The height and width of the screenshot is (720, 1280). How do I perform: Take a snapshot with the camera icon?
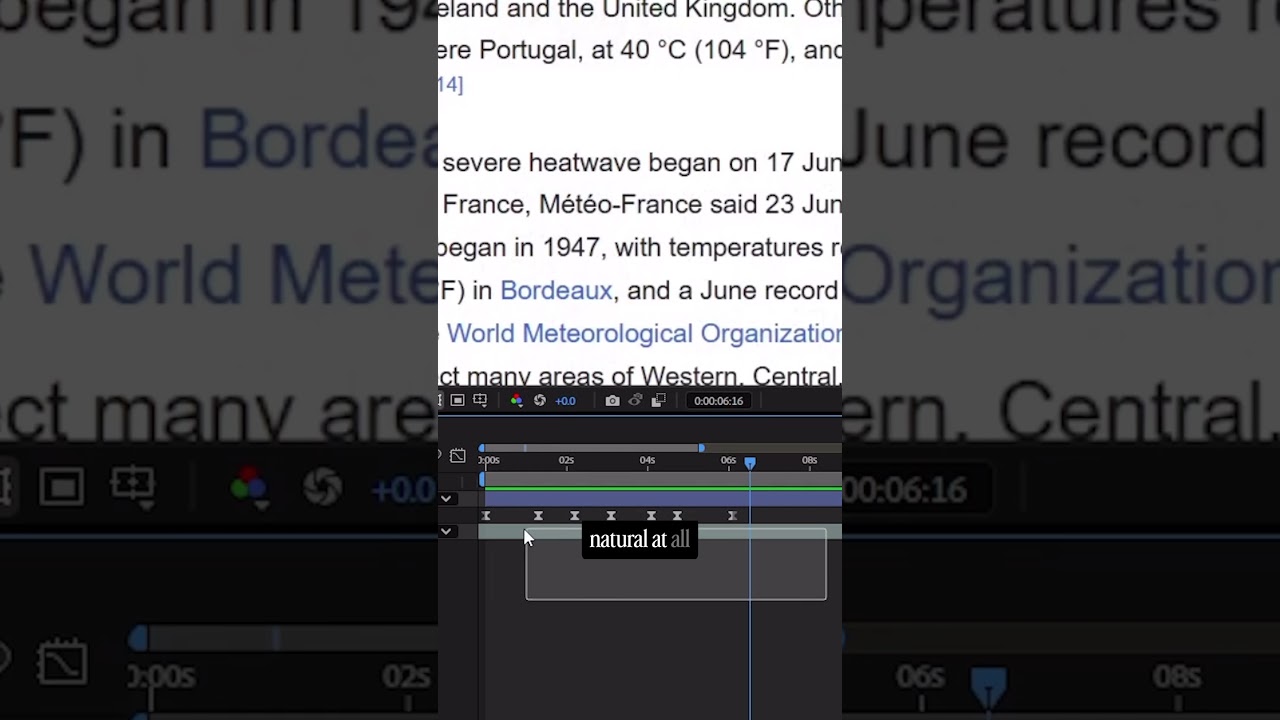pos(612,400)
